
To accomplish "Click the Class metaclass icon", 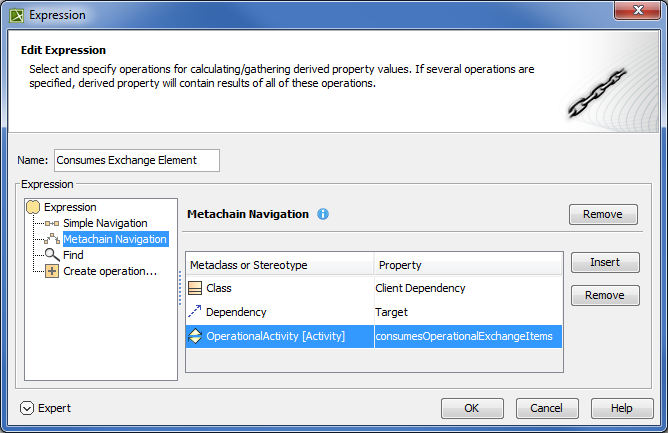I will 195,288.
